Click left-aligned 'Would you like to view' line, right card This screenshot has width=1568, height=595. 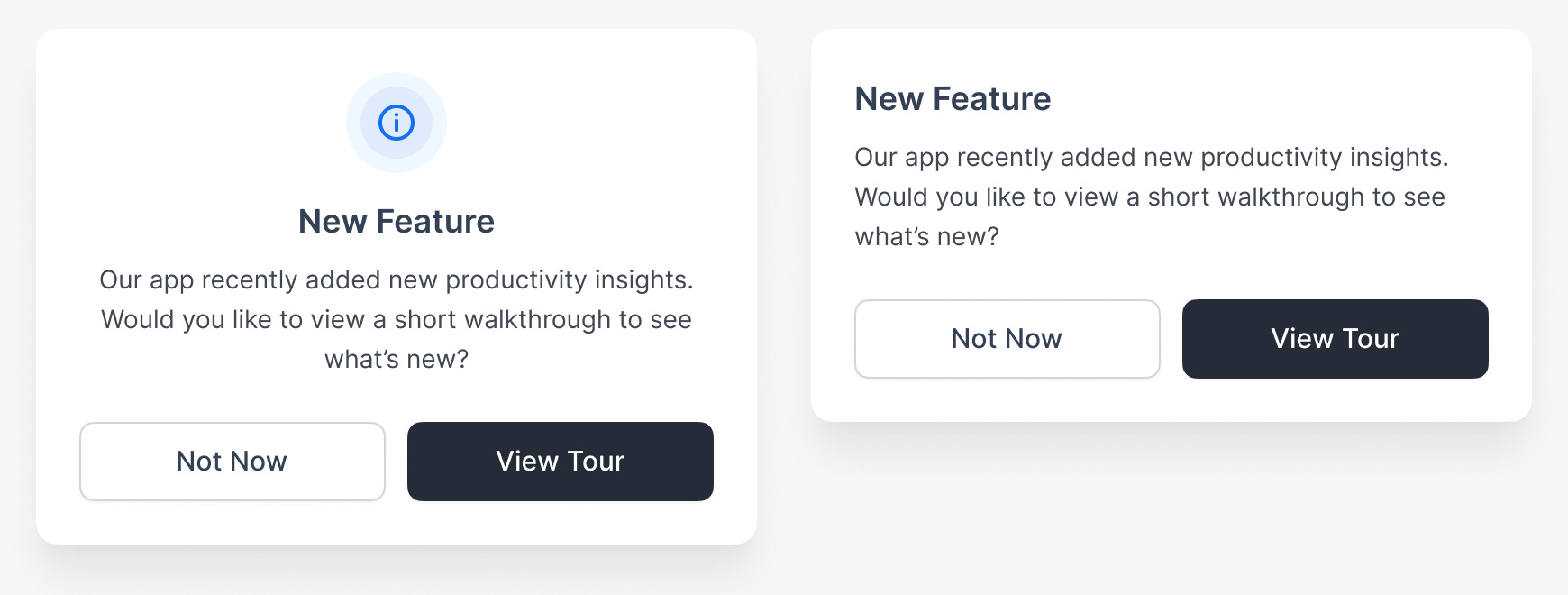point(1149,197)
